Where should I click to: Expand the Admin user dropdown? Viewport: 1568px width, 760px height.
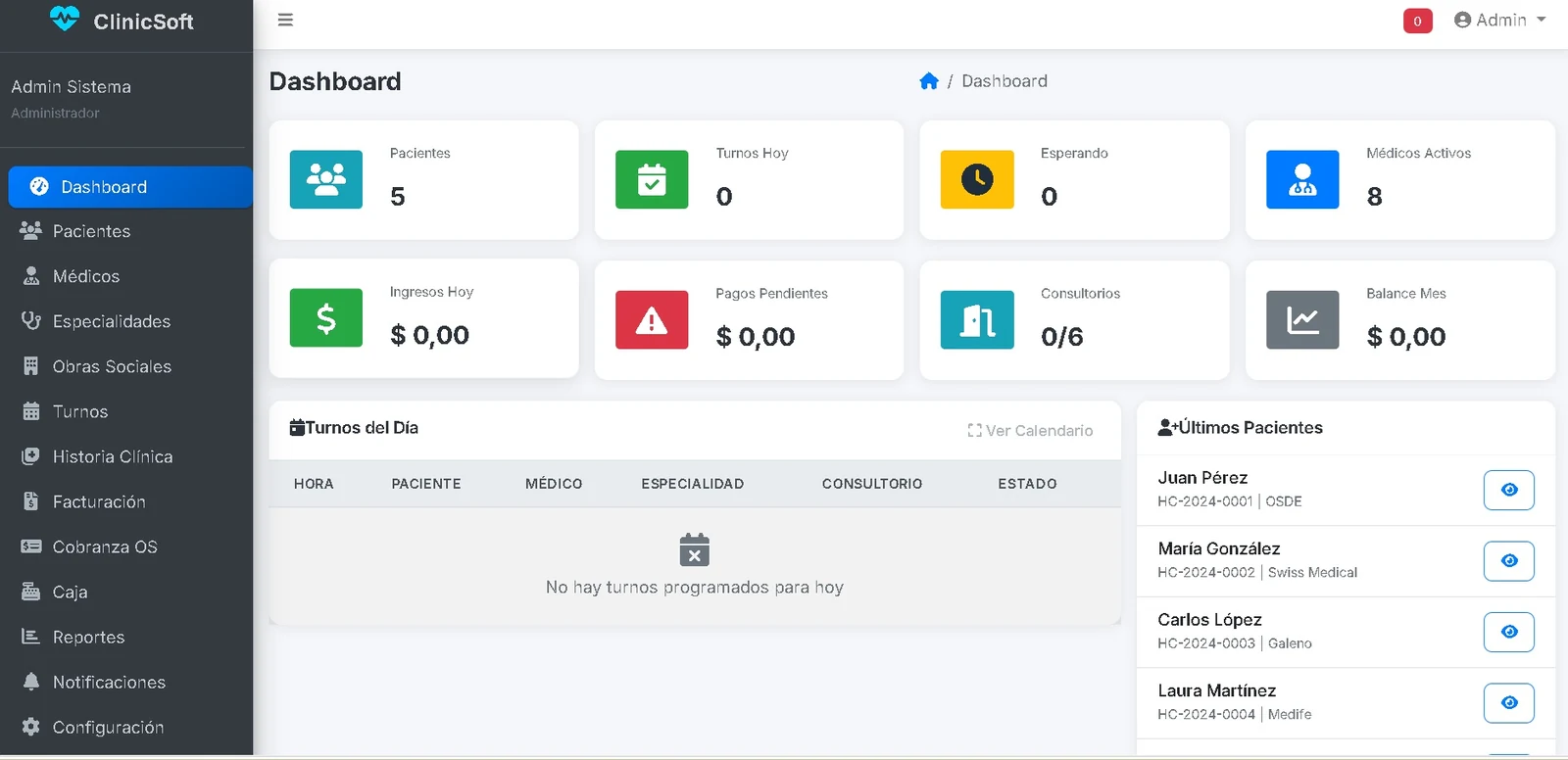point(1499,20)
